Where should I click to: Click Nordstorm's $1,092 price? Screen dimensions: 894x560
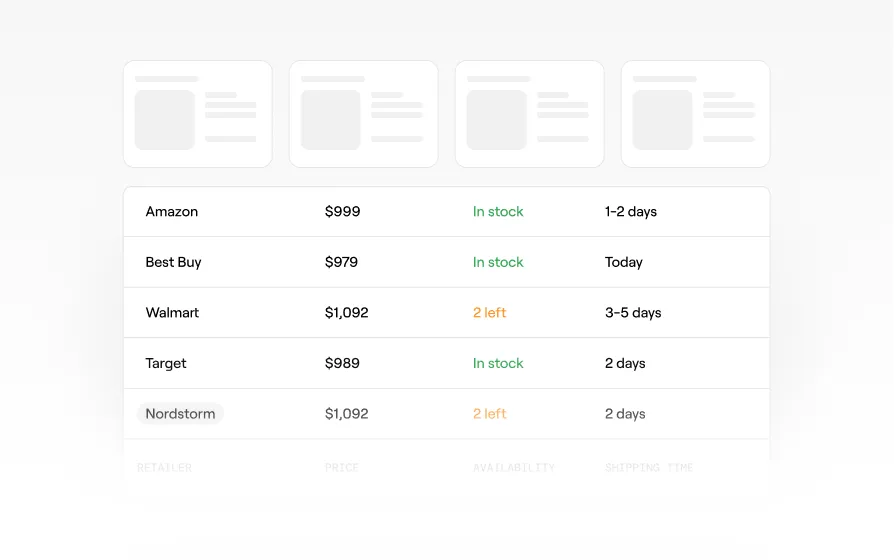[347, 413]
